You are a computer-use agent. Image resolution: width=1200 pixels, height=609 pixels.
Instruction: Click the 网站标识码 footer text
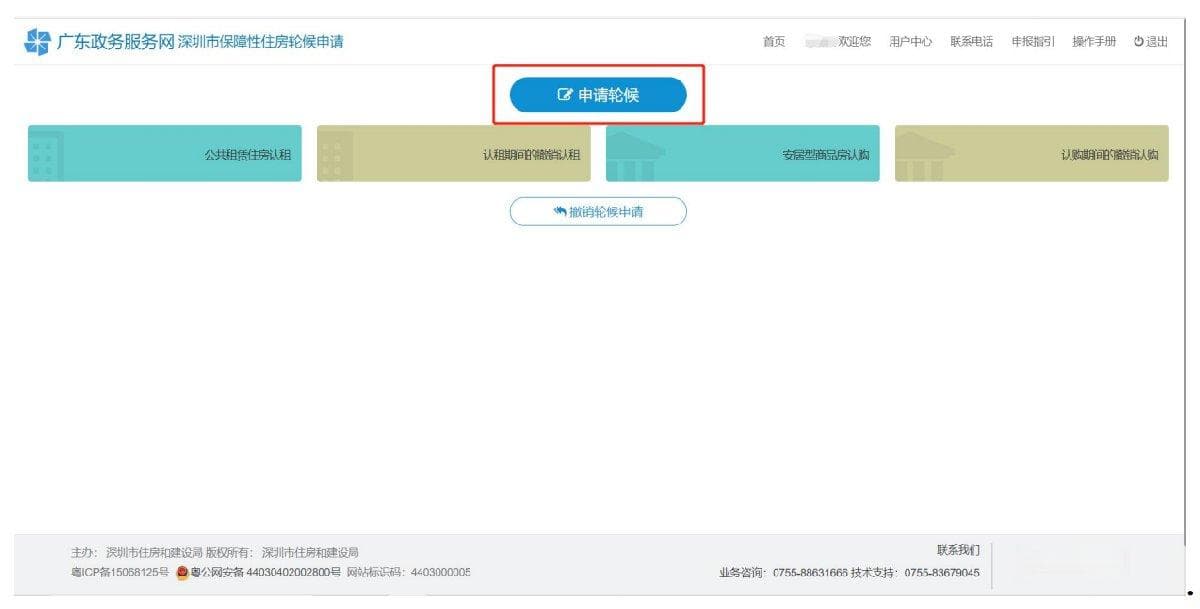tap(408, 572)
